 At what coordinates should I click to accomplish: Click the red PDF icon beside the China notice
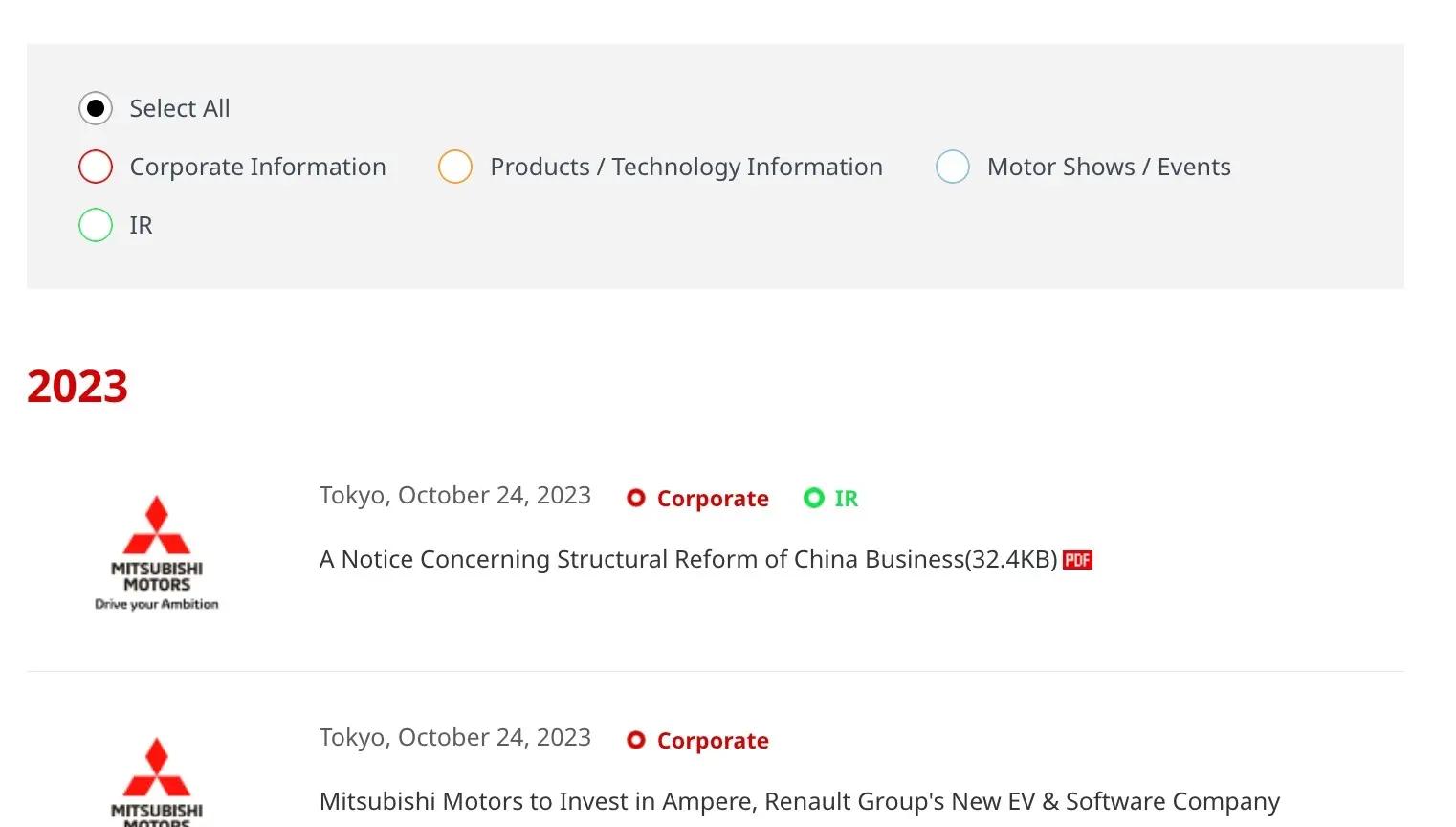tap(1077, 560)
